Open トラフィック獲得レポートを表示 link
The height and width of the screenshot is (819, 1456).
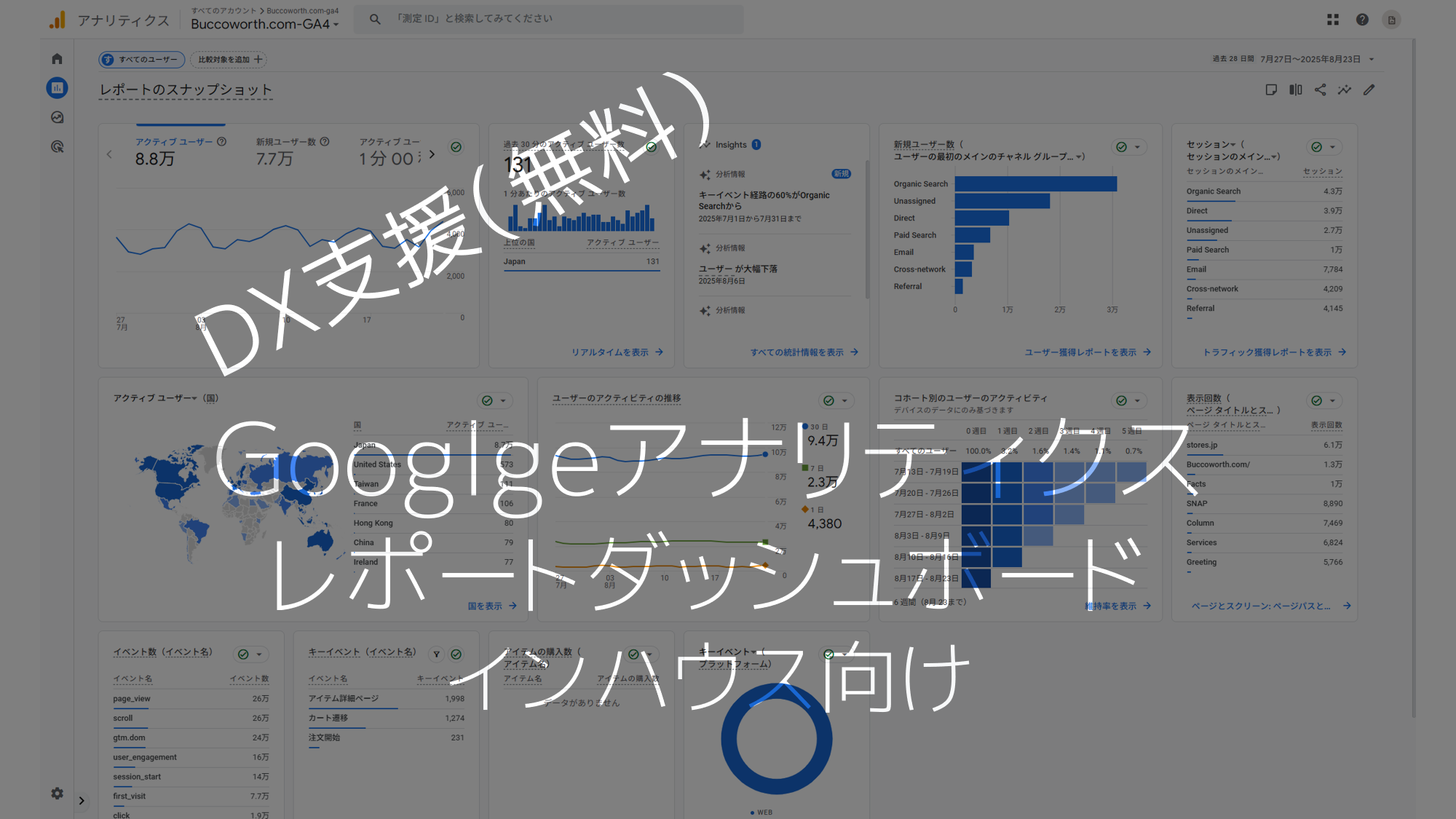pos(1274,352)
